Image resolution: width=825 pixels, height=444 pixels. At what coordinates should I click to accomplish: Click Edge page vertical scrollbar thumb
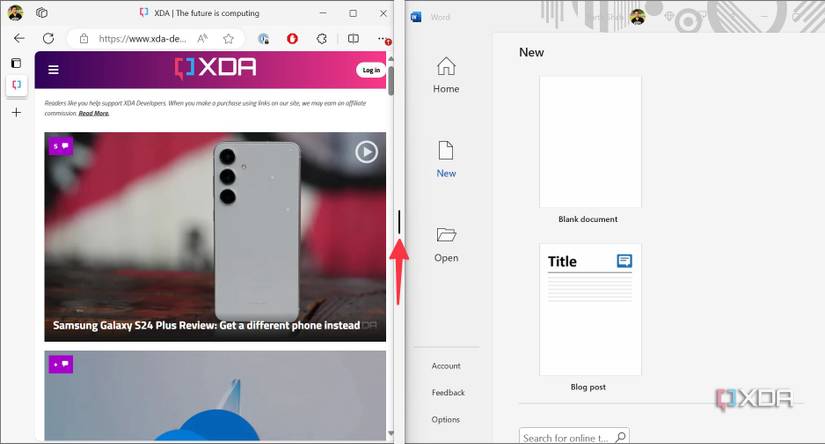(x=390, y=80)
